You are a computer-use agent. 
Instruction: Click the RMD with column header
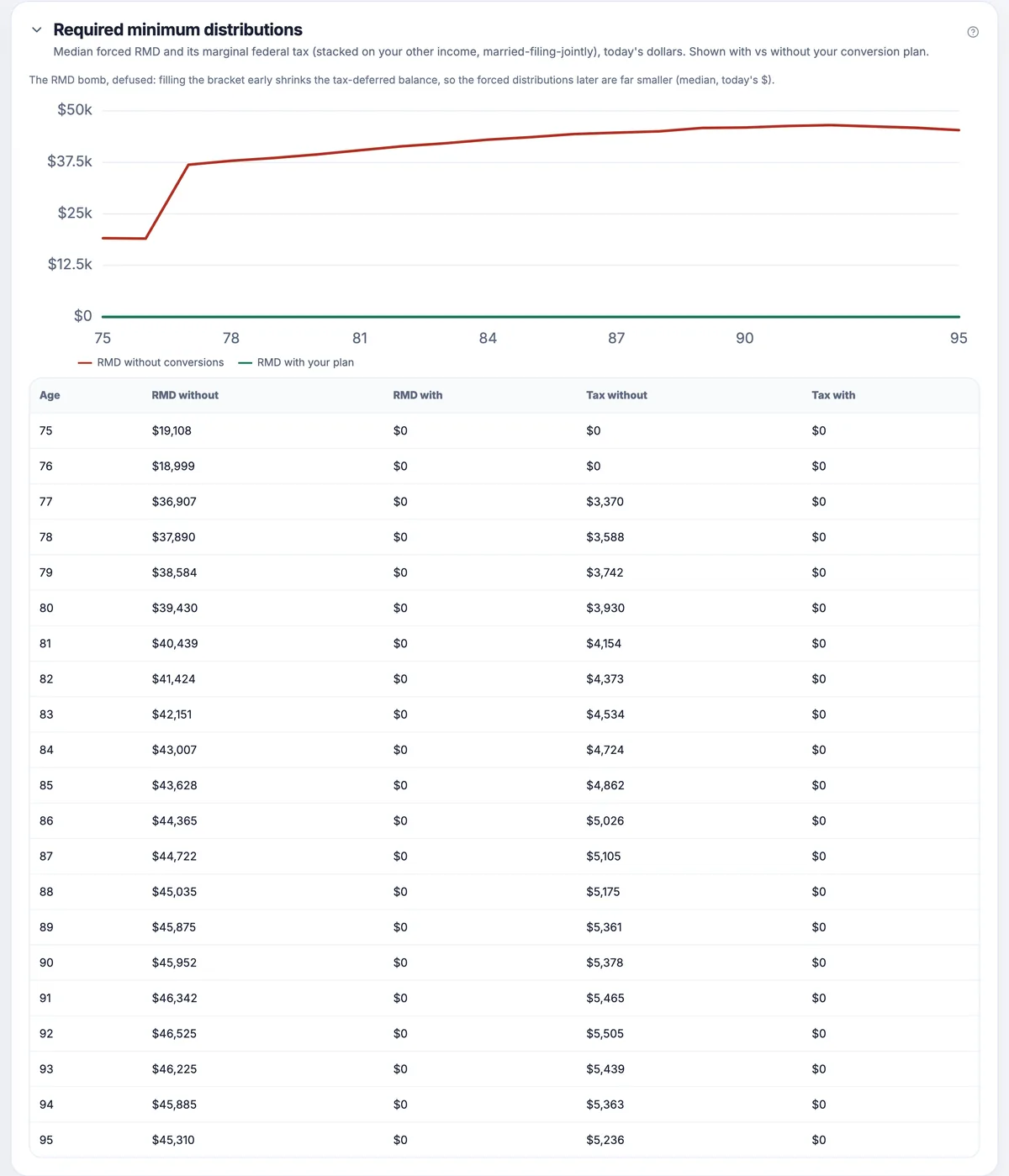418,395
